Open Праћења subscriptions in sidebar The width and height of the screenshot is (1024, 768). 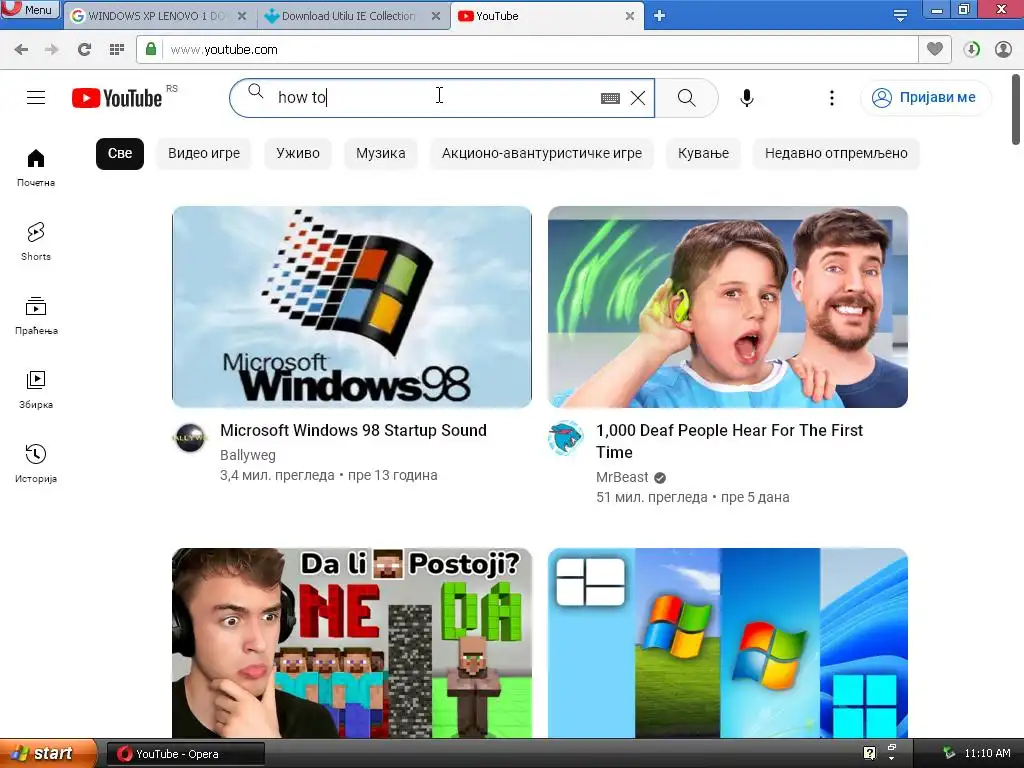[36, 316]
